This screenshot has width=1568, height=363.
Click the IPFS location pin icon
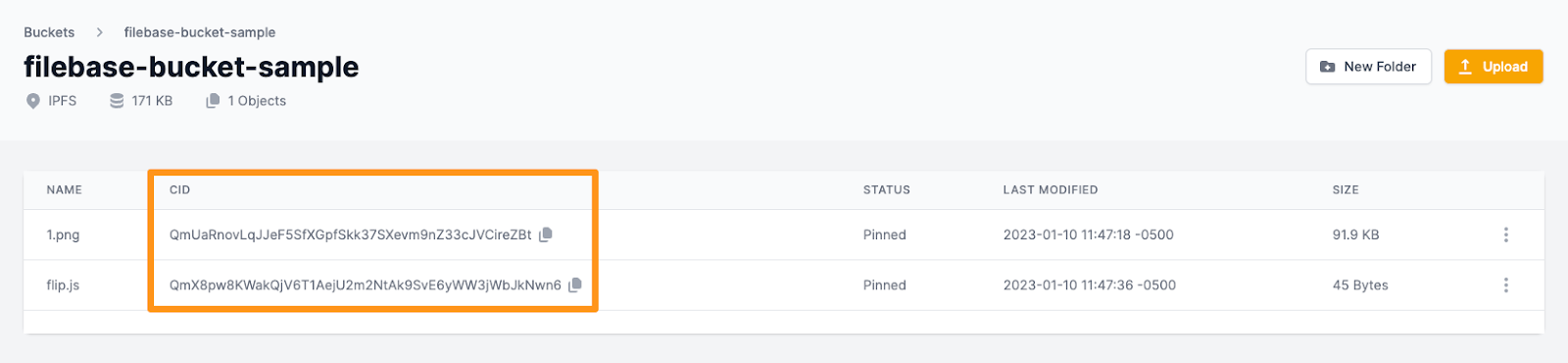pyautogui.click(x=33, y=101)
